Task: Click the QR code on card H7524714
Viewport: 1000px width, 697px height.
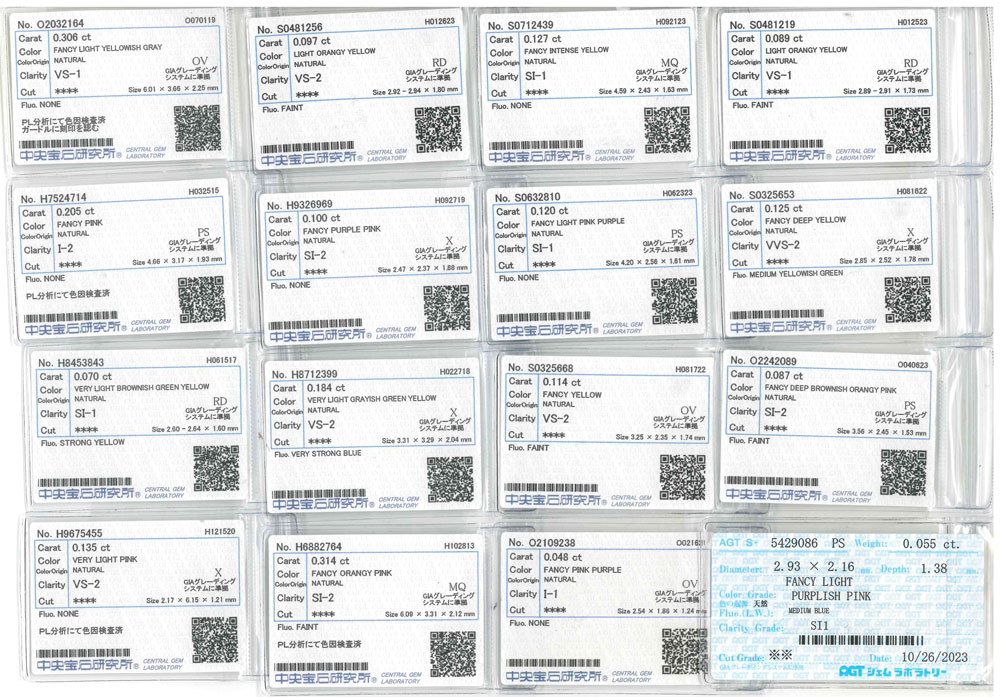Action: click(201, 300)
